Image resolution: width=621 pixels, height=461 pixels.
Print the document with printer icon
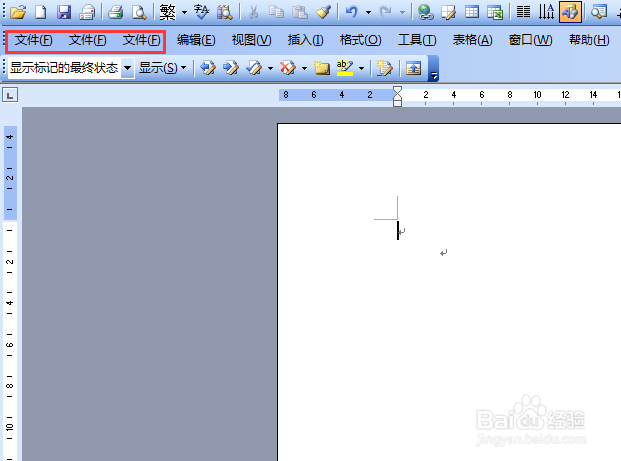coord(116,12)
